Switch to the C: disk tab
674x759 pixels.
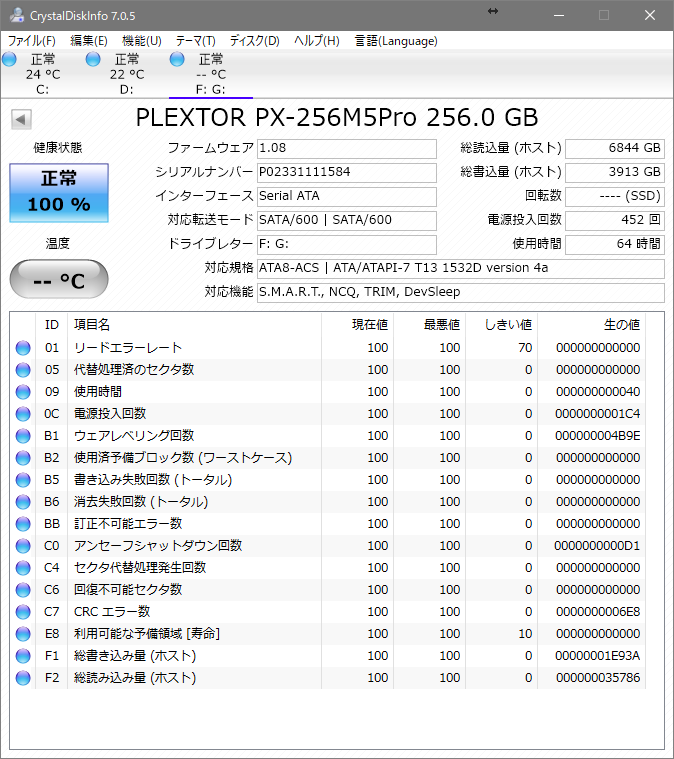(43, 74)
